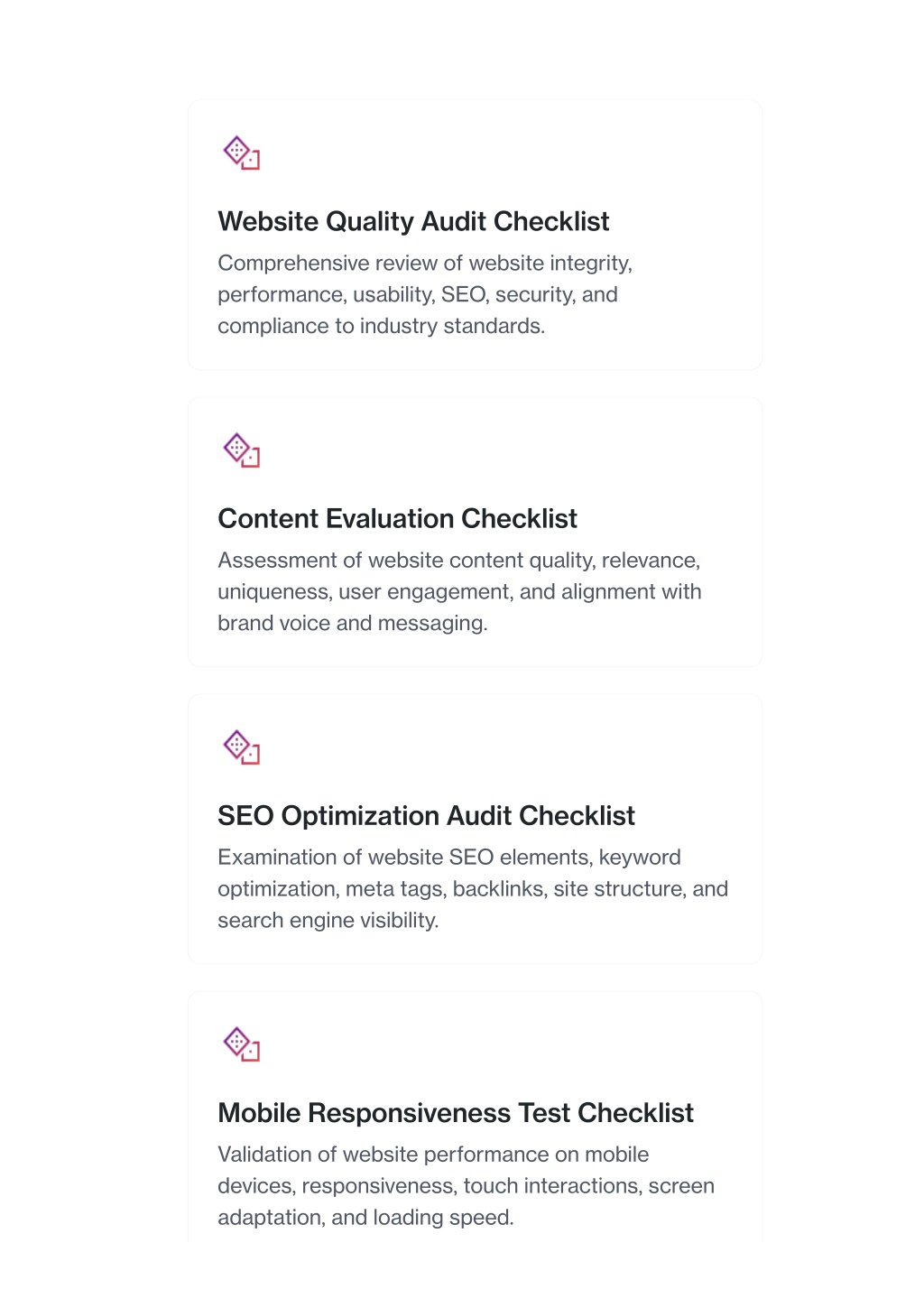The height and width of the screenshot is (1308, 924).
Task: Click the 'Assessment of website content quality' line
Action: click(x=459, y=560)
